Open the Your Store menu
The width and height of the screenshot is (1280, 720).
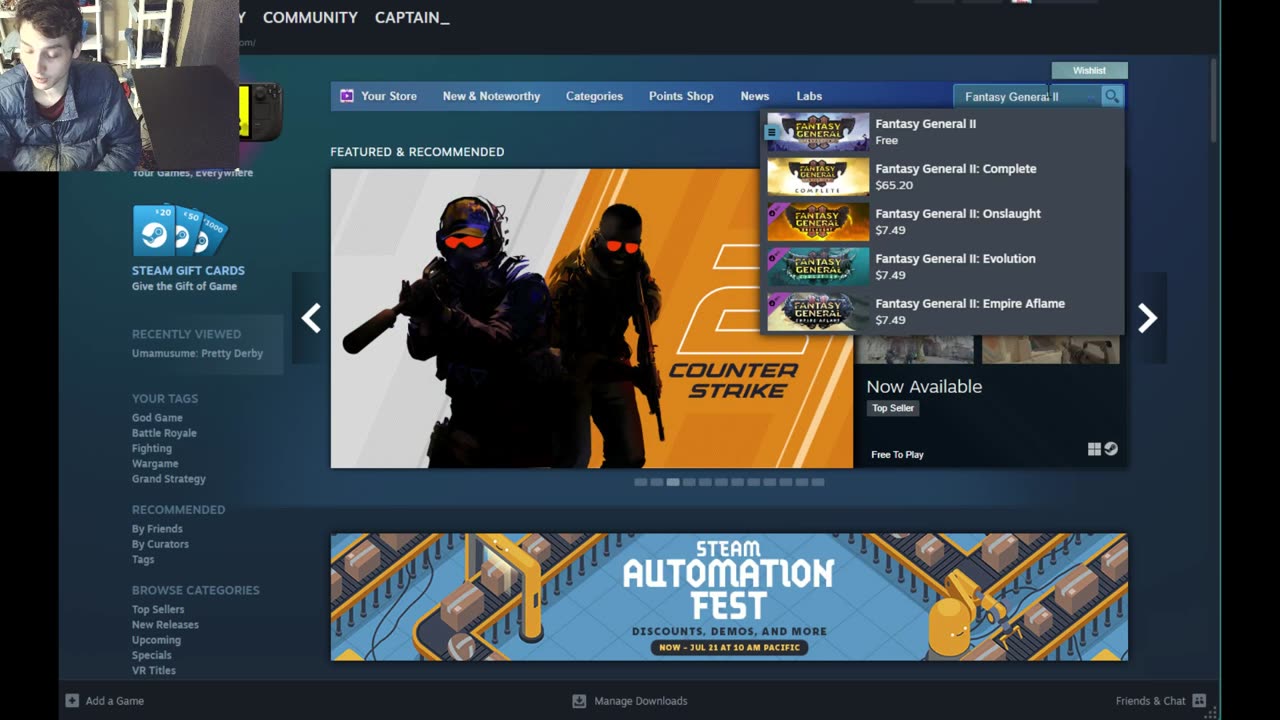click(x=389, y=96)
